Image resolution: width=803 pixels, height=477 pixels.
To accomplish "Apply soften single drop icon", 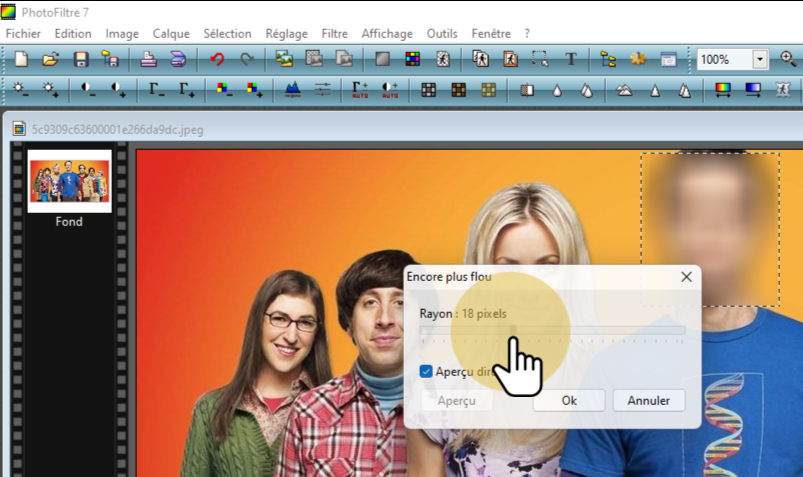I will [x=557, y=91].
